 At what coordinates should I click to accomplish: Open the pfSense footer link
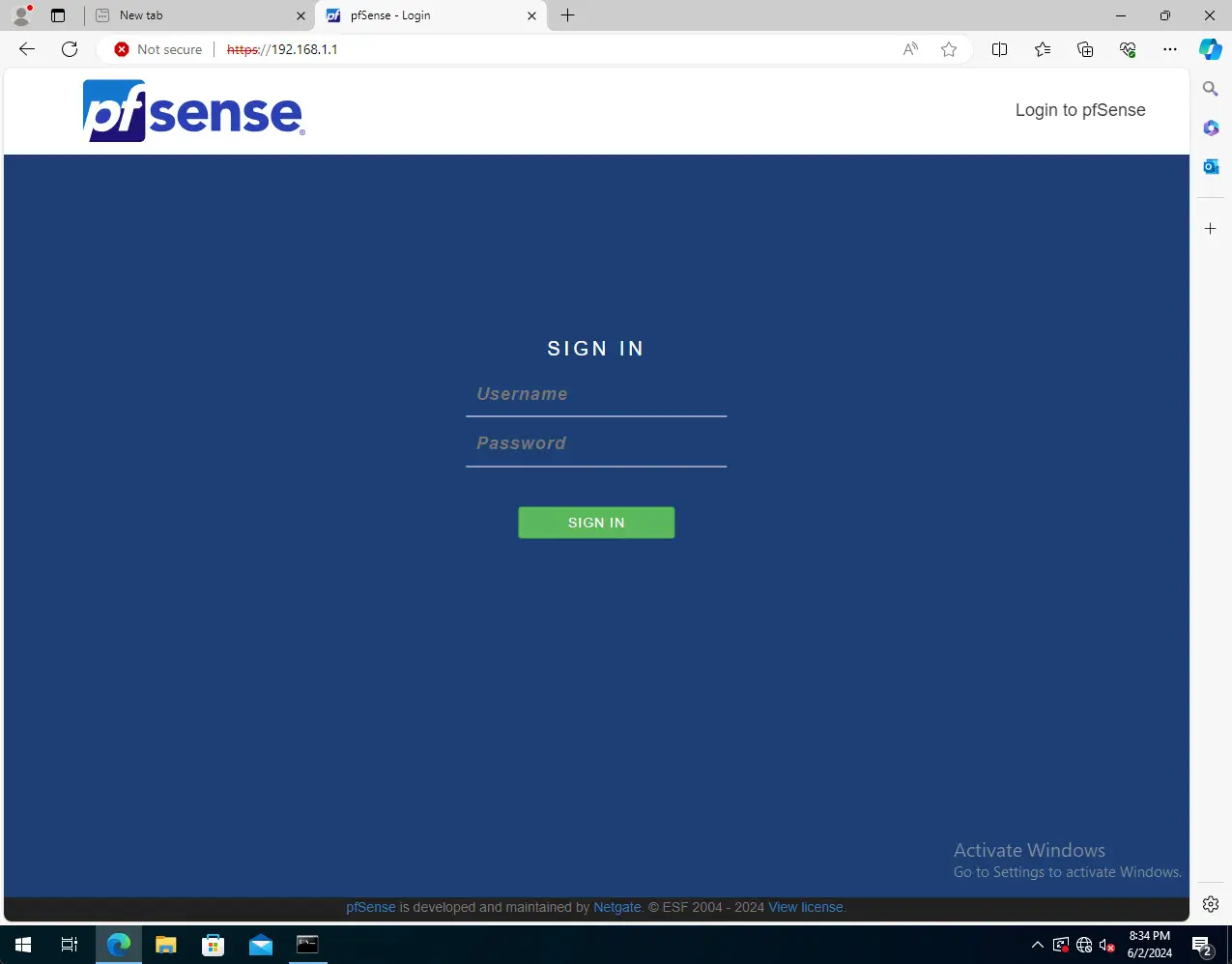click(x=371, y=907)
